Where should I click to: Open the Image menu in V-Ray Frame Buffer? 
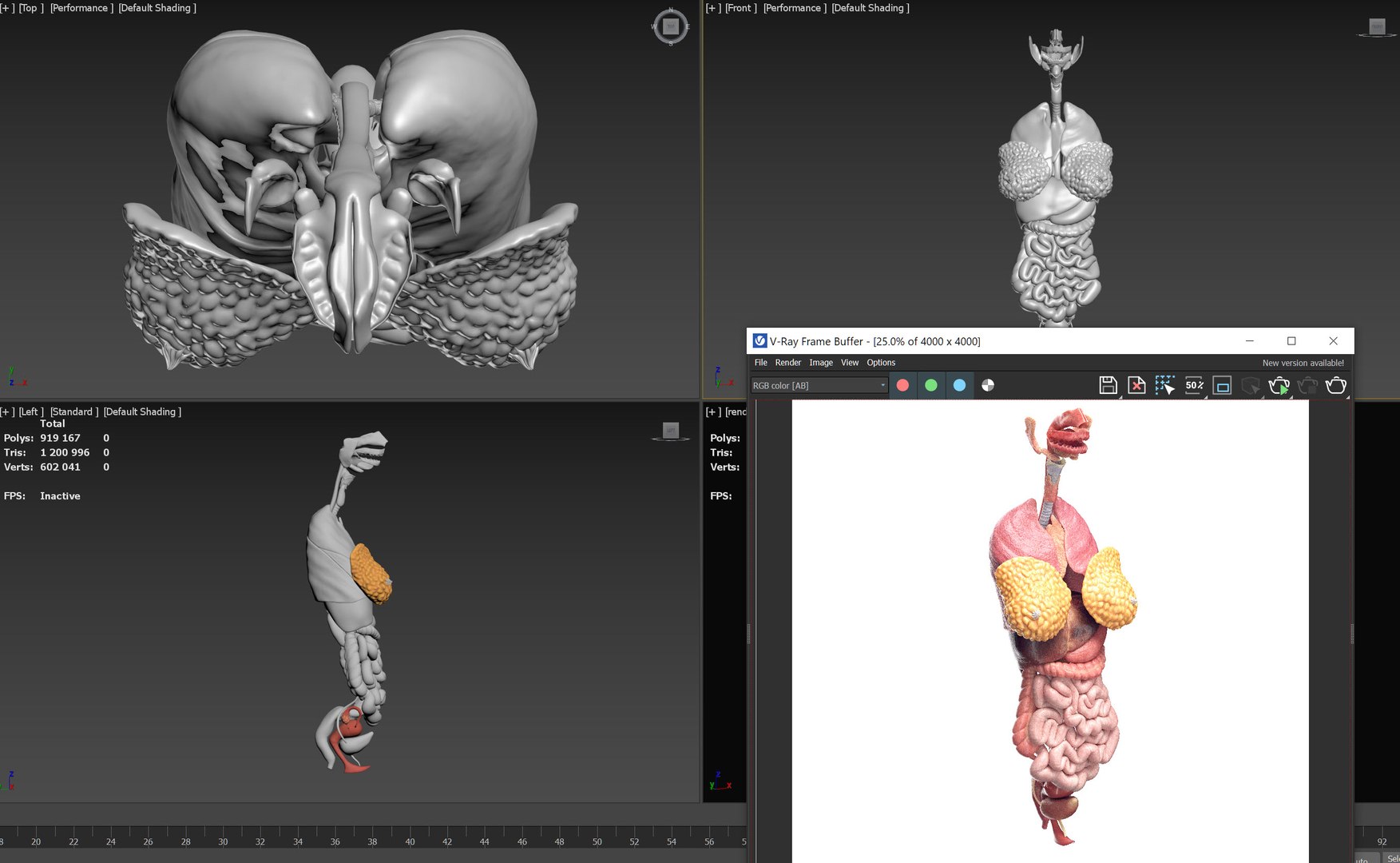coord(821,363)
